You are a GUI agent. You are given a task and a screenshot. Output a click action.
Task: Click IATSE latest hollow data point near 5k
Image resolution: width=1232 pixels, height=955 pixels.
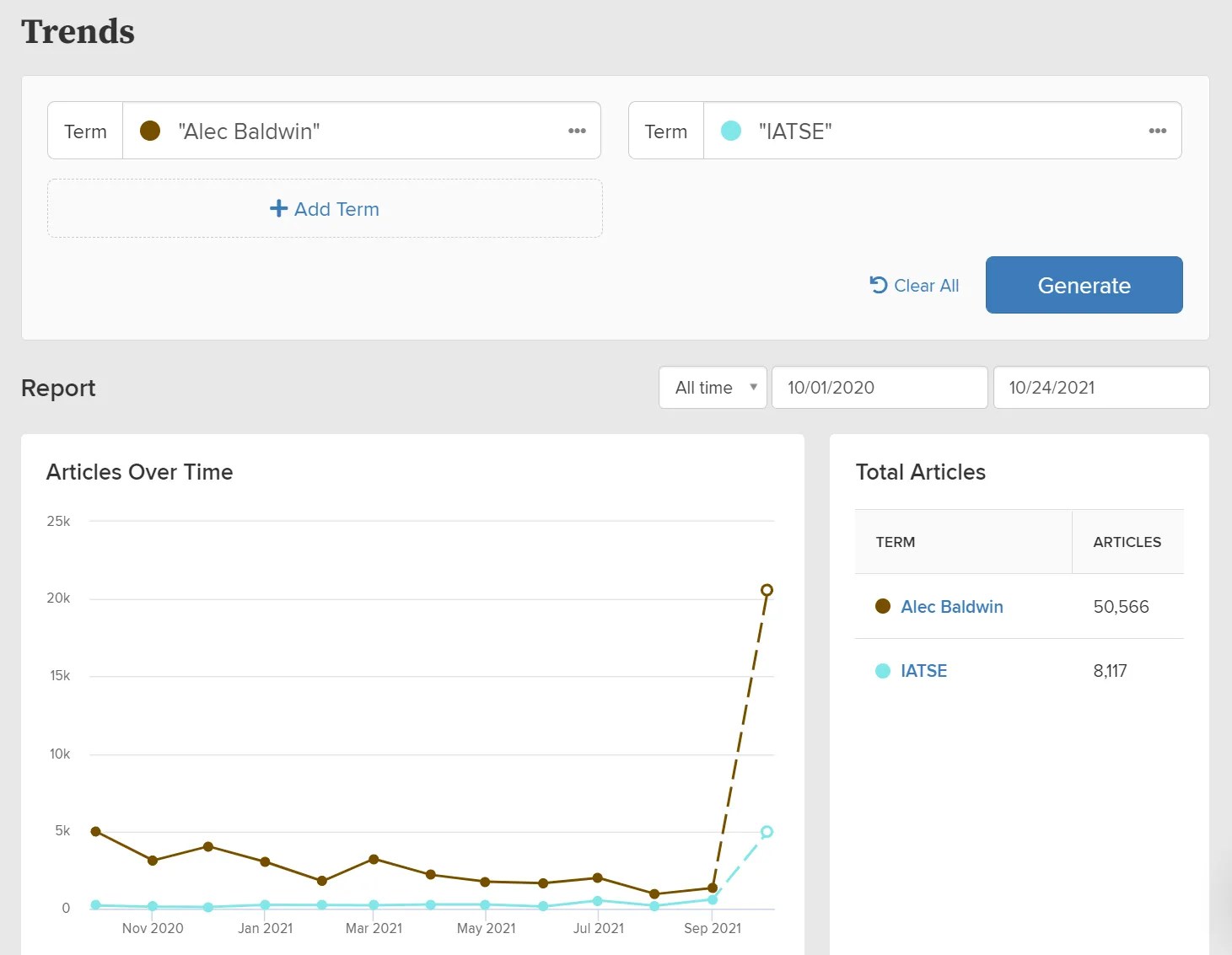pos(767,832)
